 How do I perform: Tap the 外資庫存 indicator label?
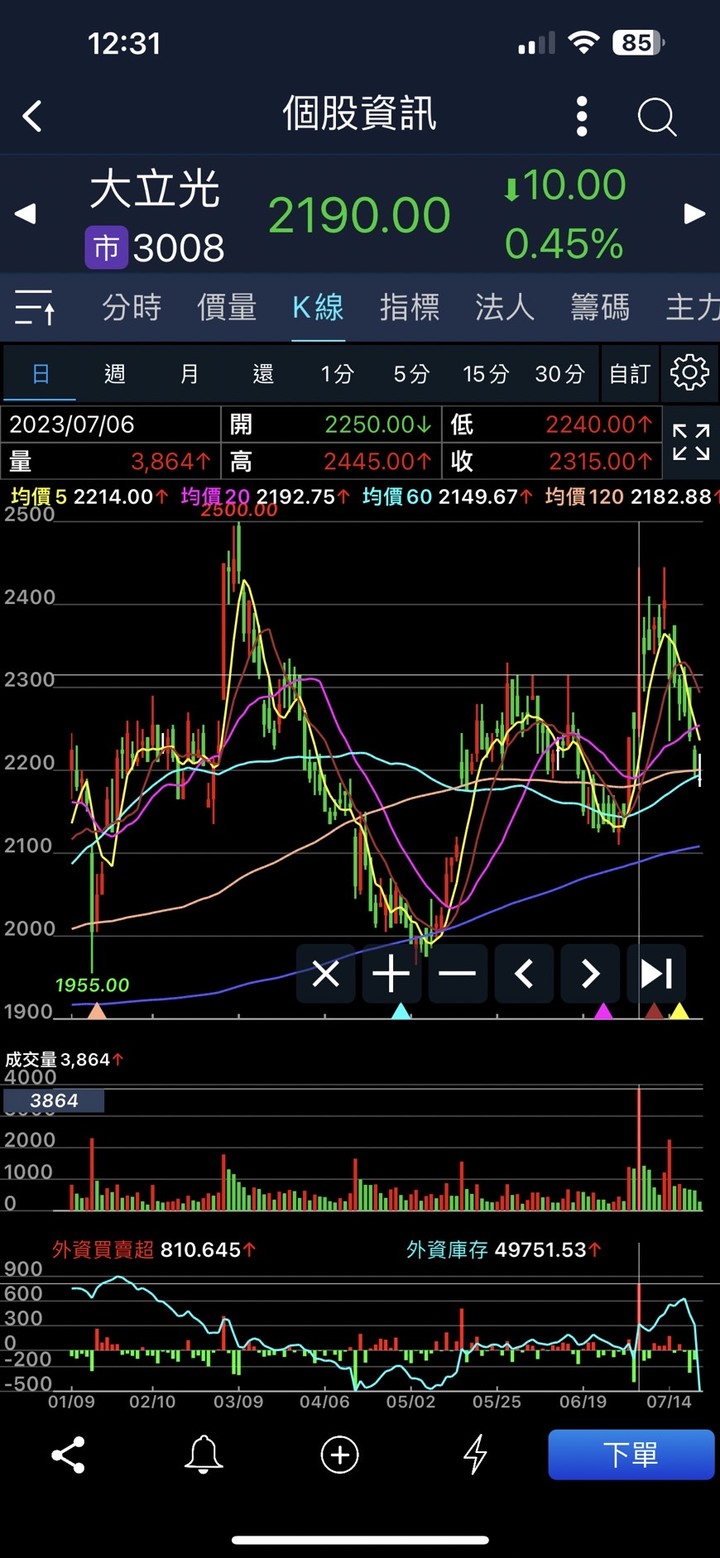pos(447,1249)
